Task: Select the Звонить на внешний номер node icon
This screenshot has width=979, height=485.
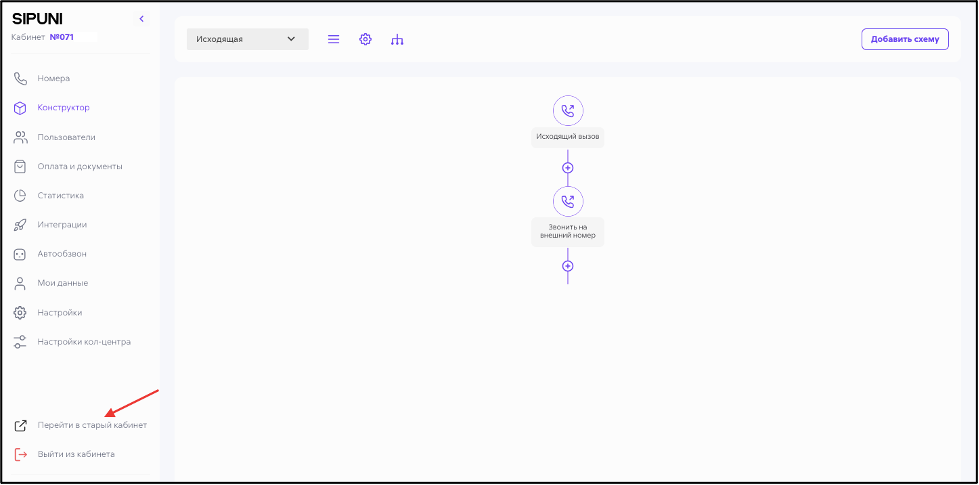Action: point(568,202)
